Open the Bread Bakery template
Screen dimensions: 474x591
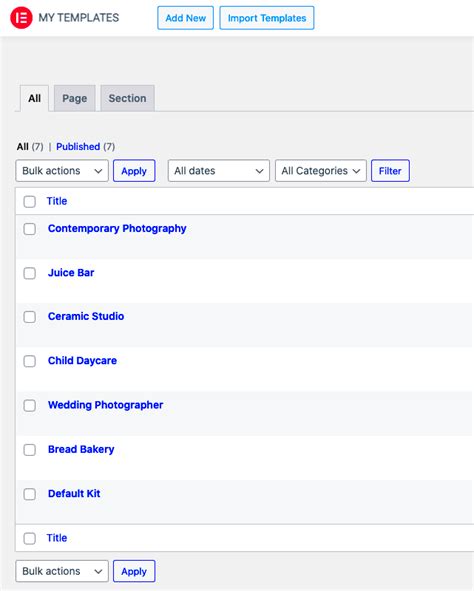[x=81, y=449]
